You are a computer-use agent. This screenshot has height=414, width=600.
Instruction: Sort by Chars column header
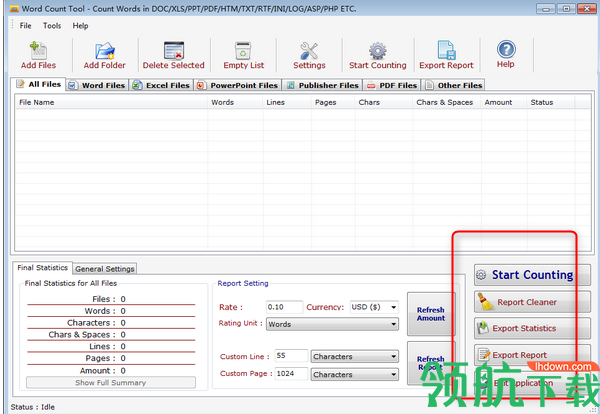click(x=384, y=102)
